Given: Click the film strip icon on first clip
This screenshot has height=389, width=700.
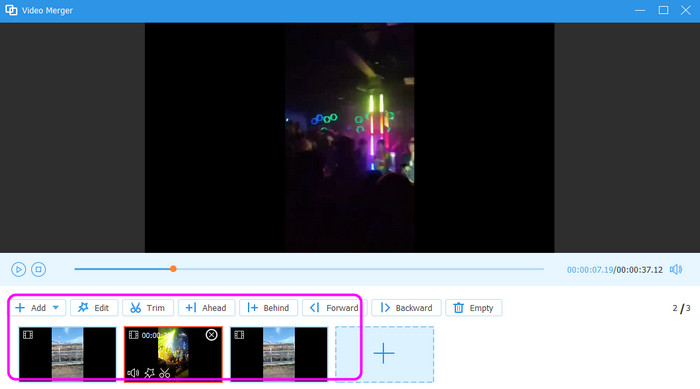Looking at the screenshot, I should (x=28, y=335).
